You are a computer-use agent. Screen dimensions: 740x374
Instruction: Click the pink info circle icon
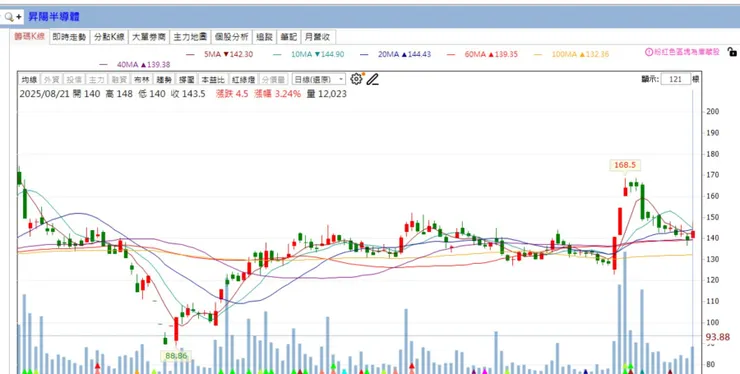click(648, 52)
